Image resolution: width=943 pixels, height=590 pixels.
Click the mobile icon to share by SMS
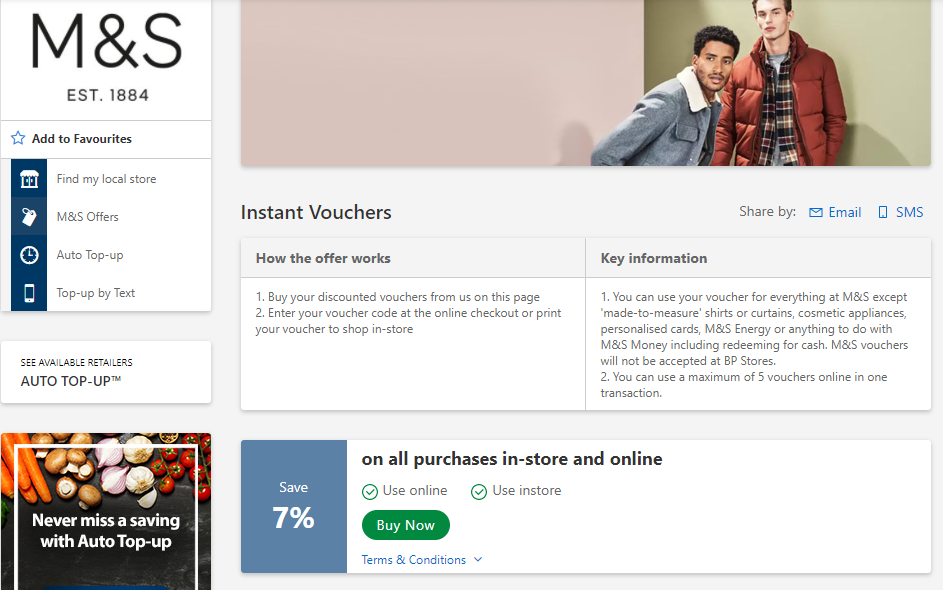(883, 212)
